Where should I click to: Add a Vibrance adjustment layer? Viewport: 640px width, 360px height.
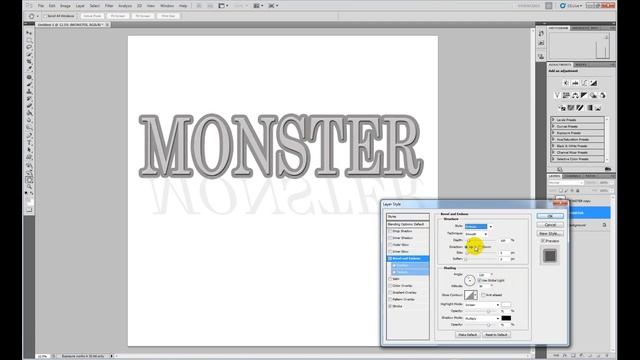(x=557, y=96)
